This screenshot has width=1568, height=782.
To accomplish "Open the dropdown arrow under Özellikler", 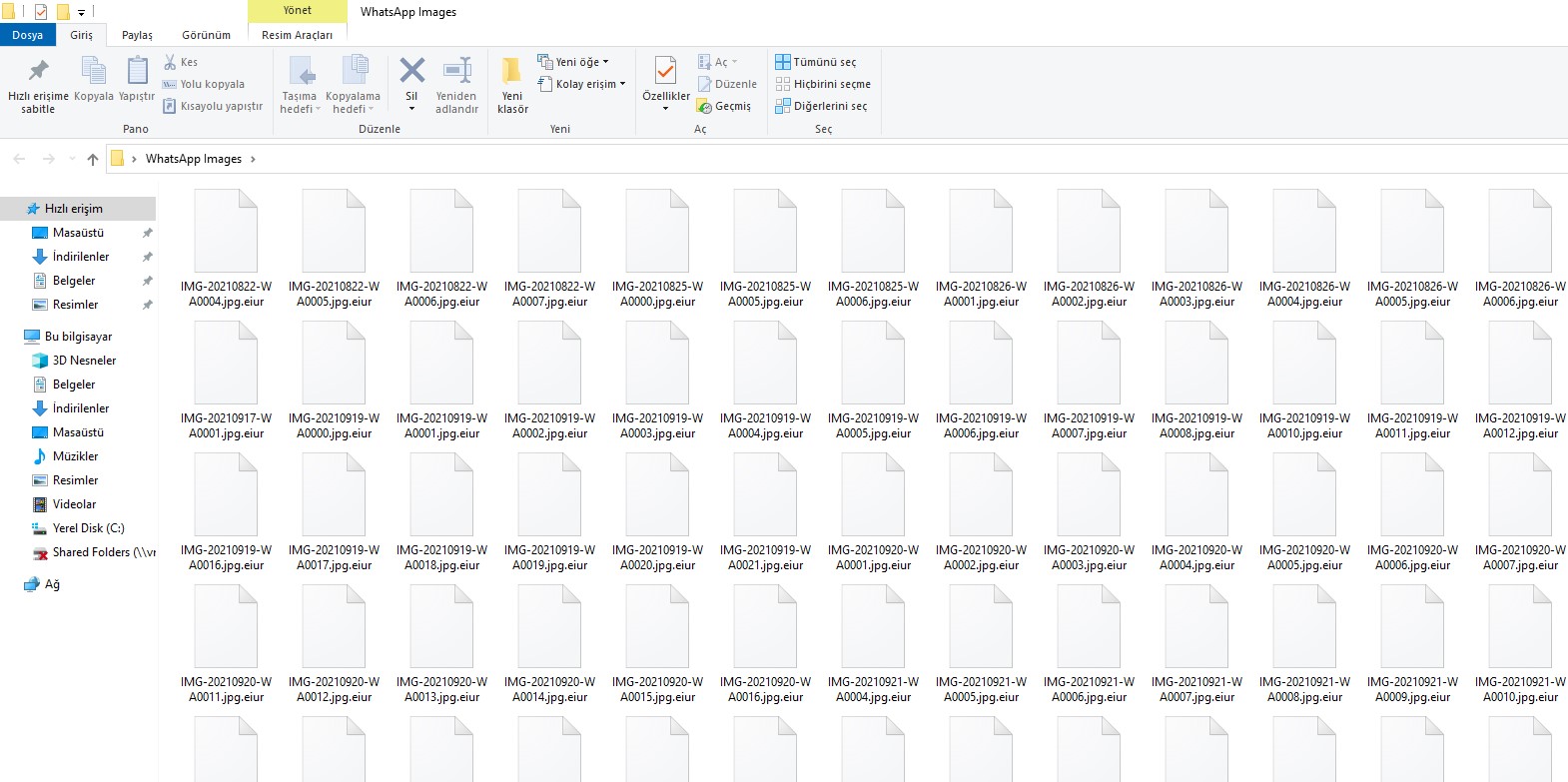I will (x=665, y=108).
